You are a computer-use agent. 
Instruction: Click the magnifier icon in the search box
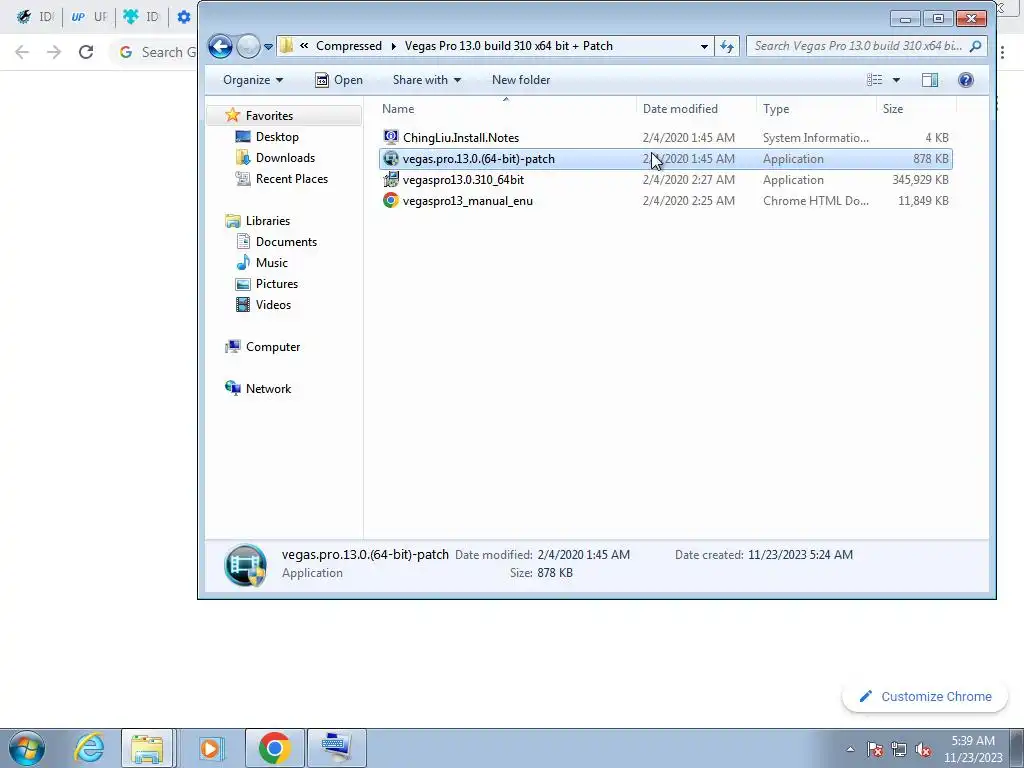pos(976,46)
